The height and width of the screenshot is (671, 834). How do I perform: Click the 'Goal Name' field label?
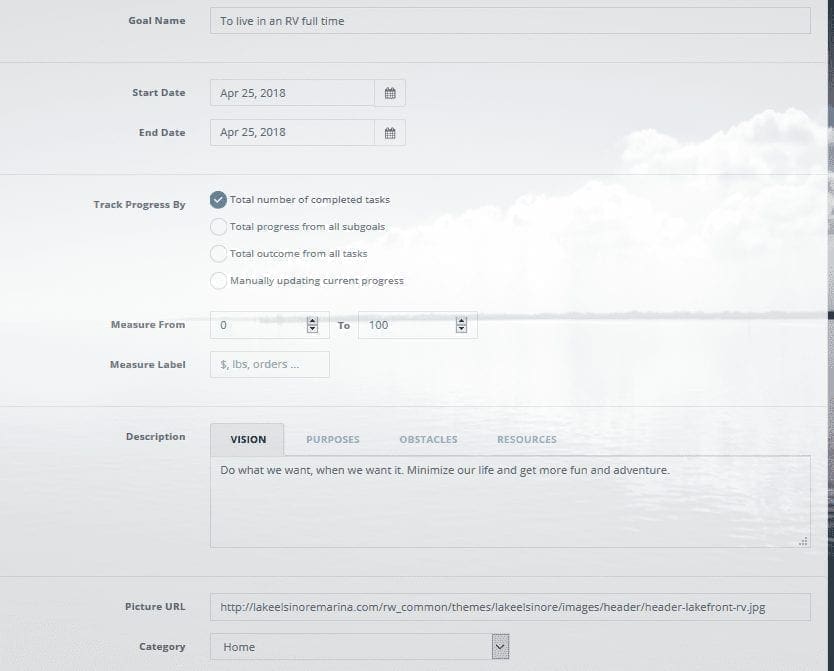coord(157,21)
